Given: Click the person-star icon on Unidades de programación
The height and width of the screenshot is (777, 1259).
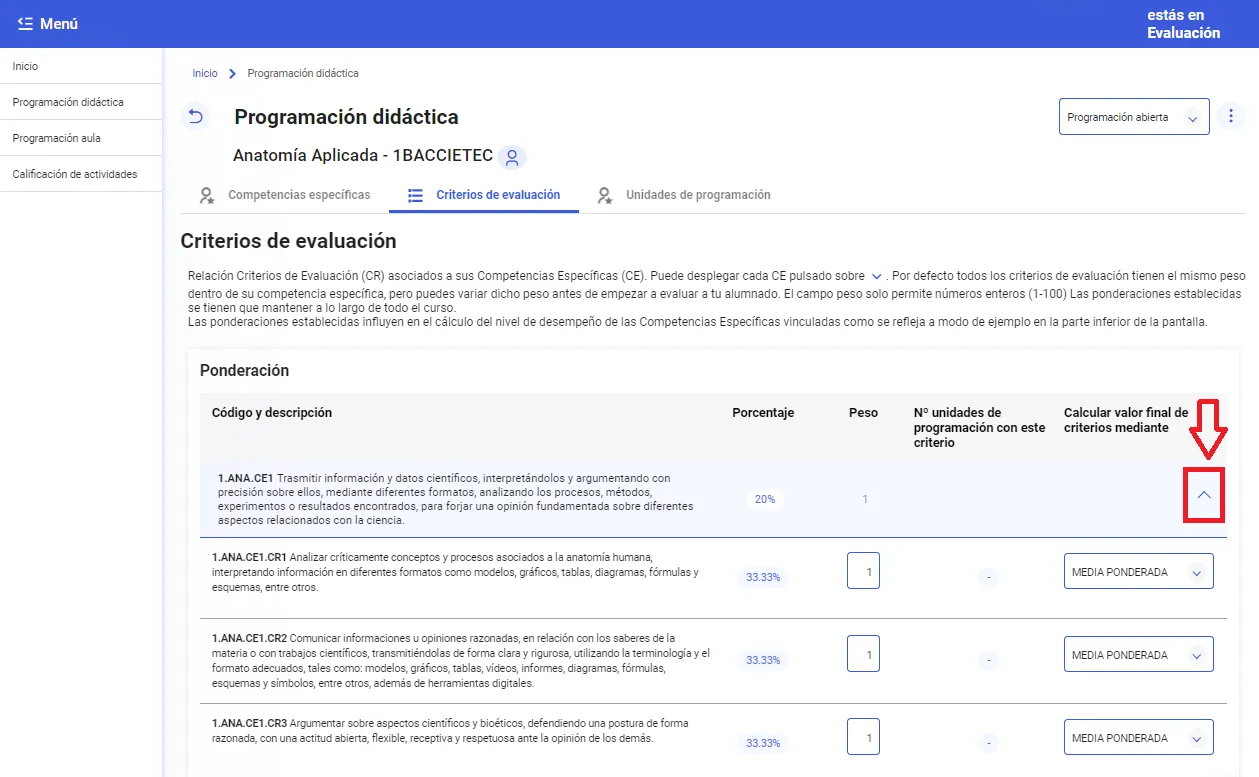Looking at the screenshot, I should click(x=604, y=195).
